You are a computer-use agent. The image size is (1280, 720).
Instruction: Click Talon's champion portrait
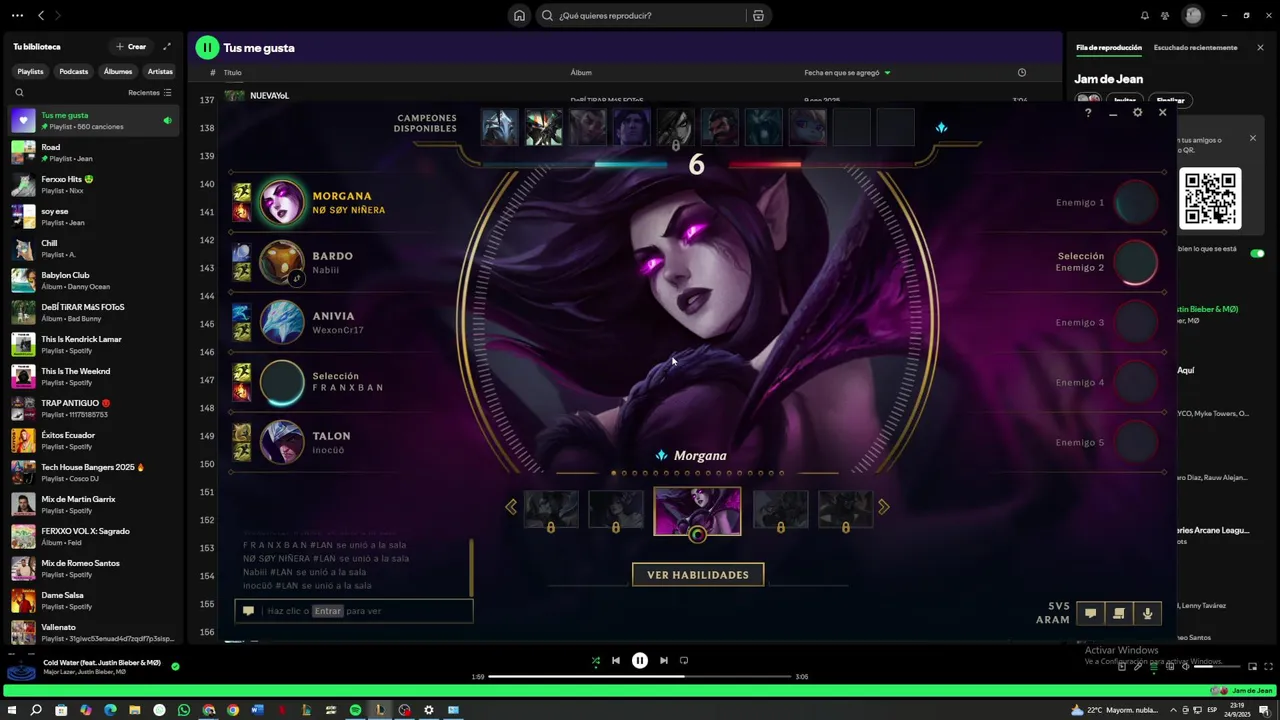[281, 442]
